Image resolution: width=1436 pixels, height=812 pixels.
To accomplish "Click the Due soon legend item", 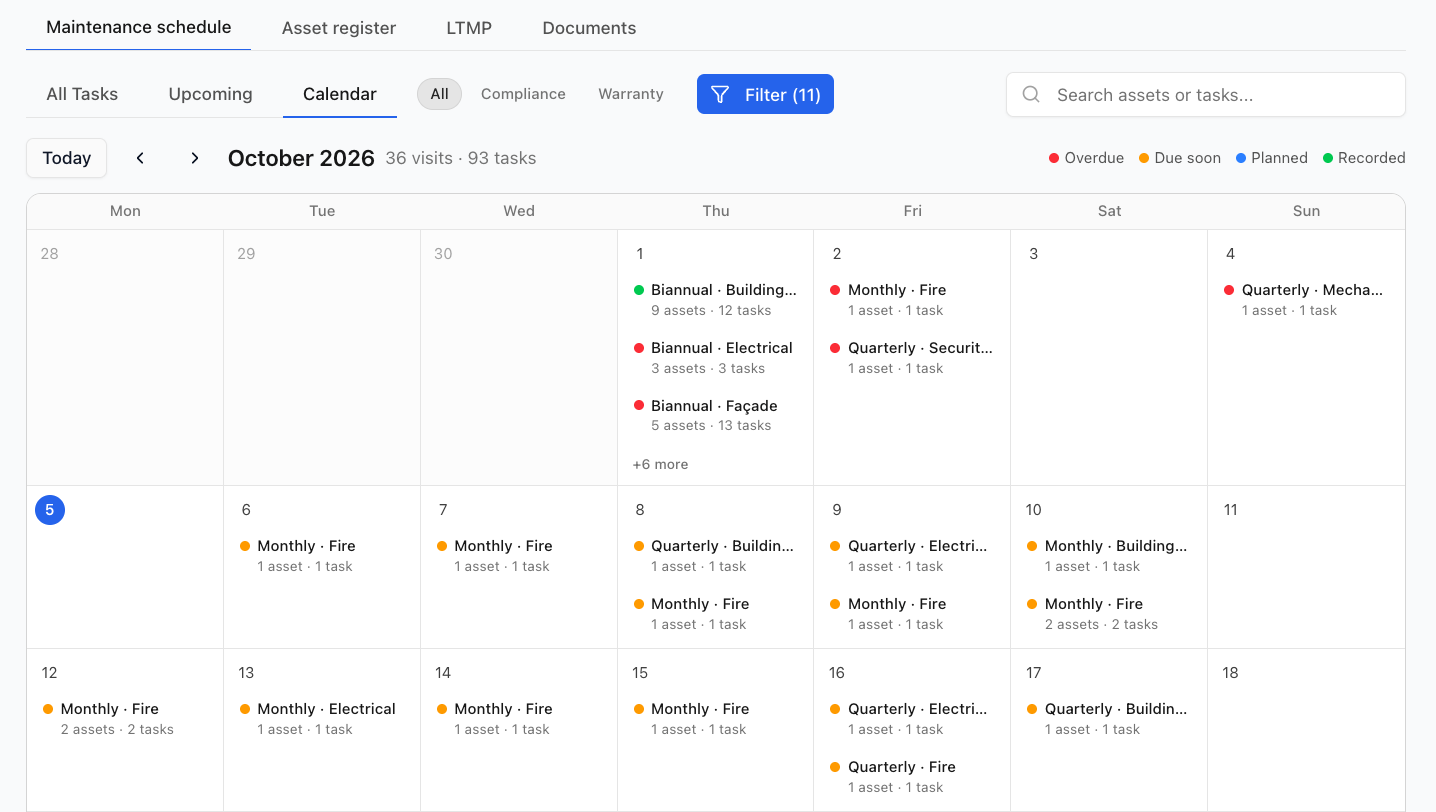I will pos(1180,158).
